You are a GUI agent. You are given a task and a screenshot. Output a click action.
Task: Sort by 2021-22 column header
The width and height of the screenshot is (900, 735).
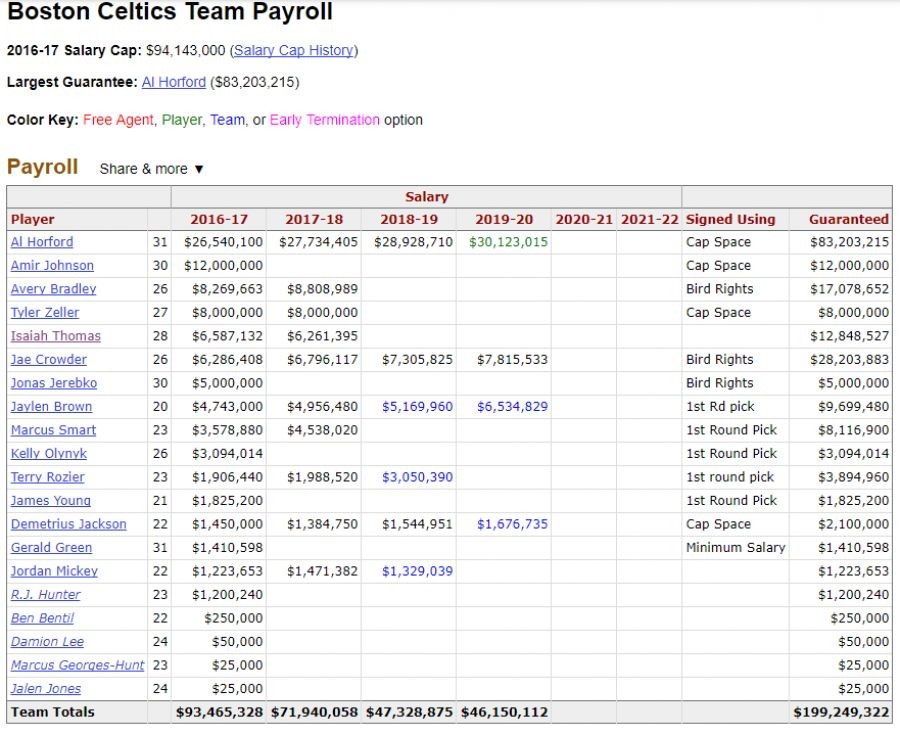pos(649,219)
